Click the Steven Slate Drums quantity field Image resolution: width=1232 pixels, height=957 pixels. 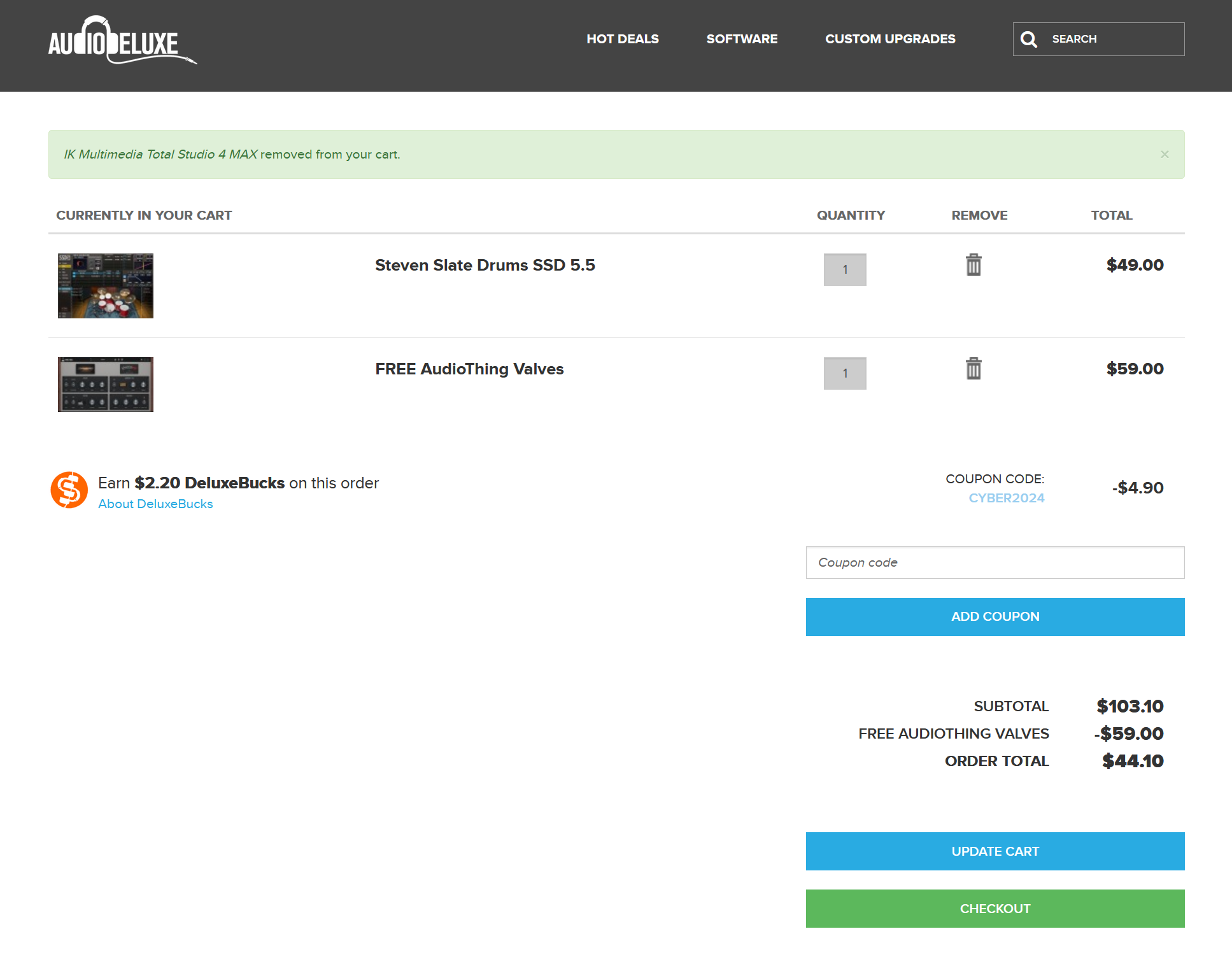845,269
